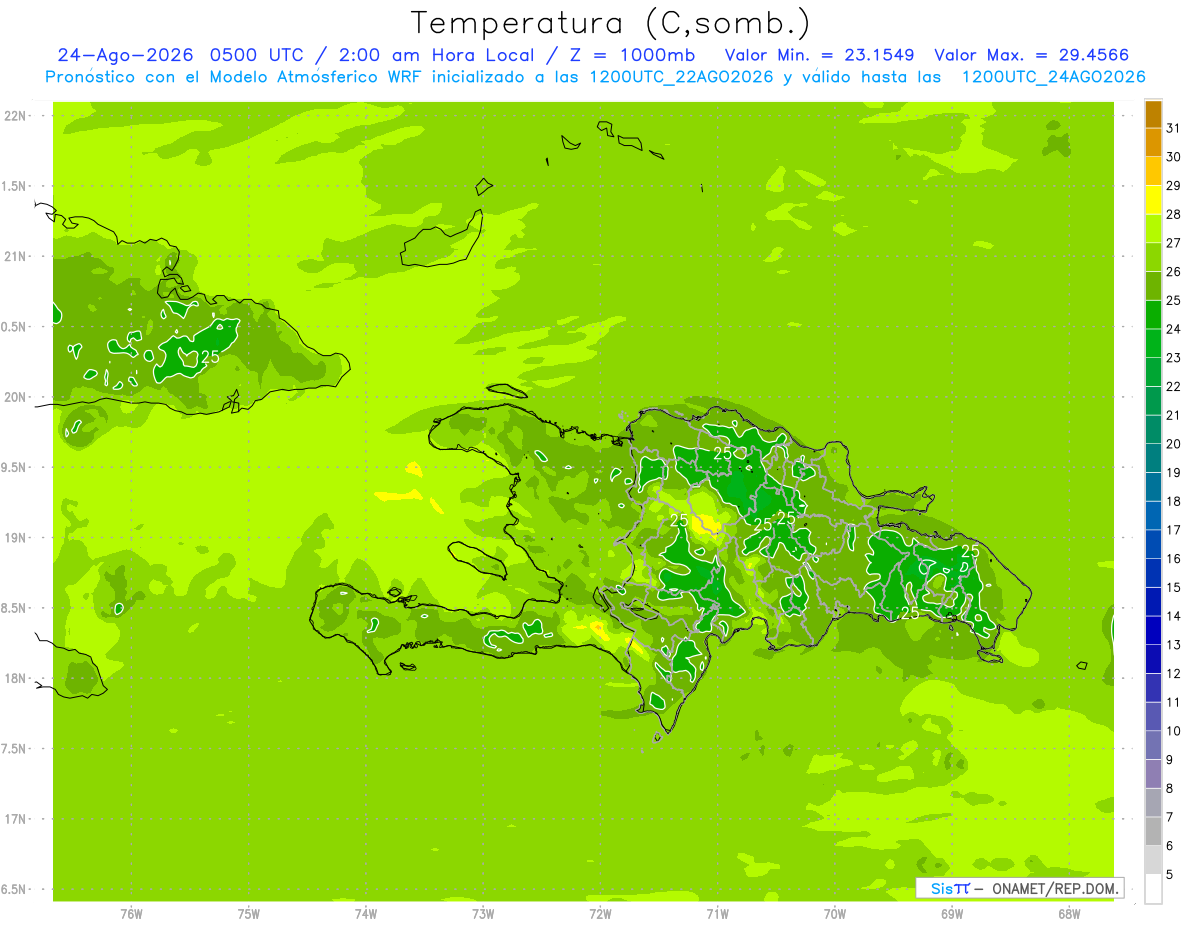Click the 17N latitude axis label
The image size is (1200, 927).
coord(16,819)
